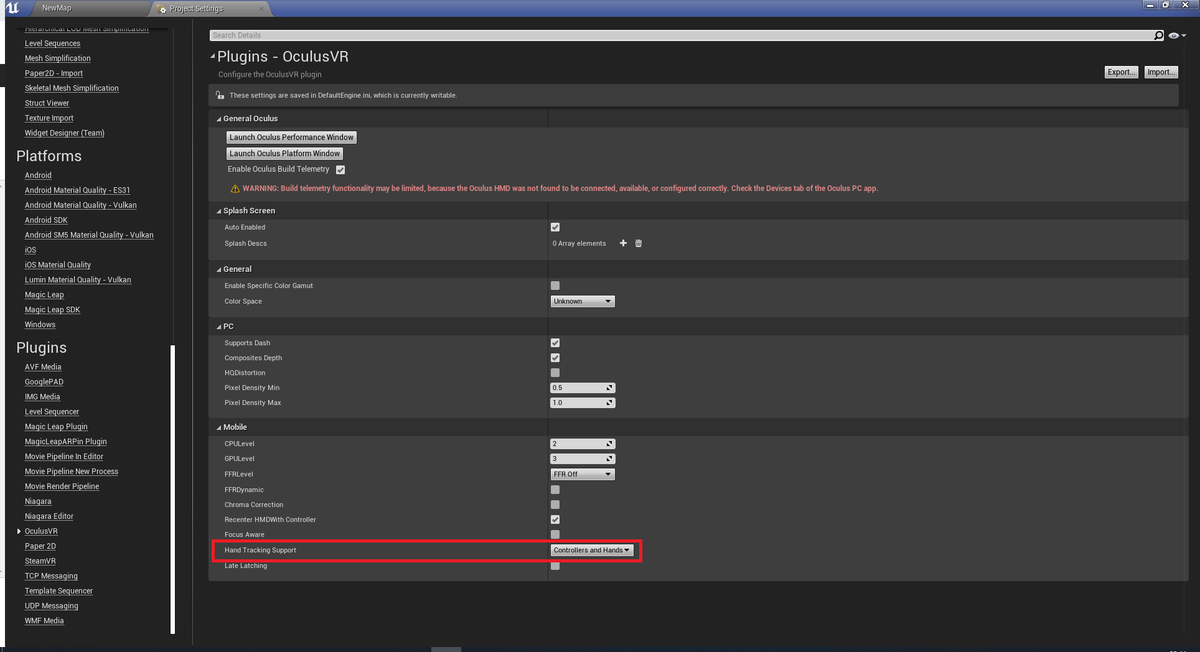Open Magic Leap SDK settings
Viewport: 1200px width, 652px height.
52,310
